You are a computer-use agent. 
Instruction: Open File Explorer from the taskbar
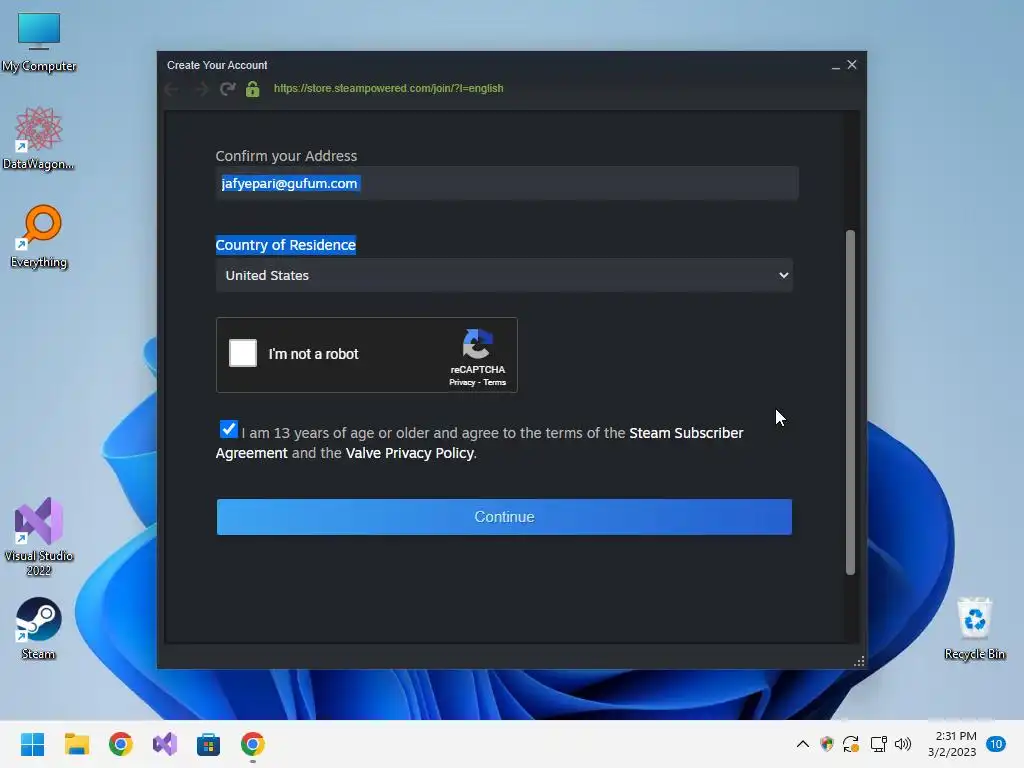77,744
